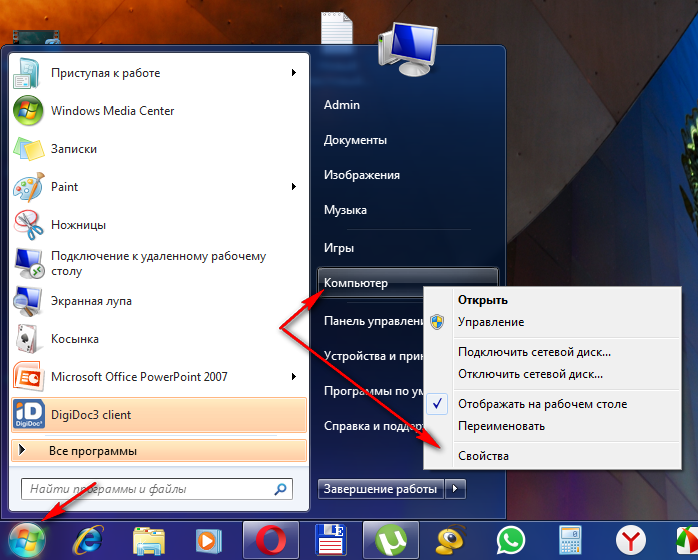Select Отключить сетевой диск... menu entry
This screenshot has width=698, height=560.
point(530,374)
